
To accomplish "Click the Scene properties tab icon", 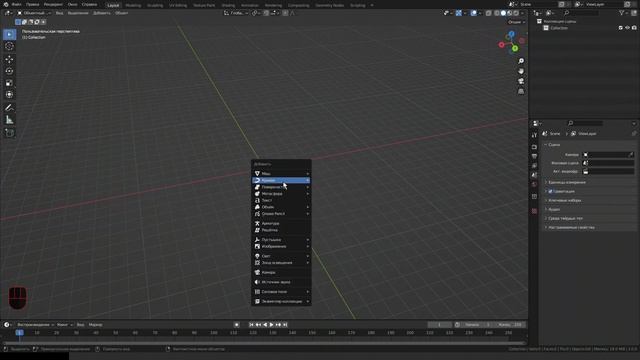I will tap(534, 175).
